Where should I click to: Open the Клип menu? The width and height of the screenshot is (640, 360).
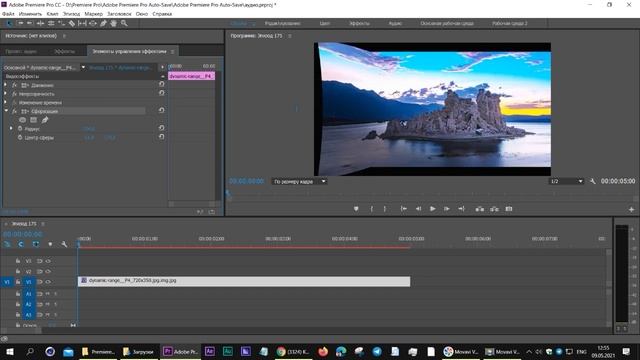[52, 14]
